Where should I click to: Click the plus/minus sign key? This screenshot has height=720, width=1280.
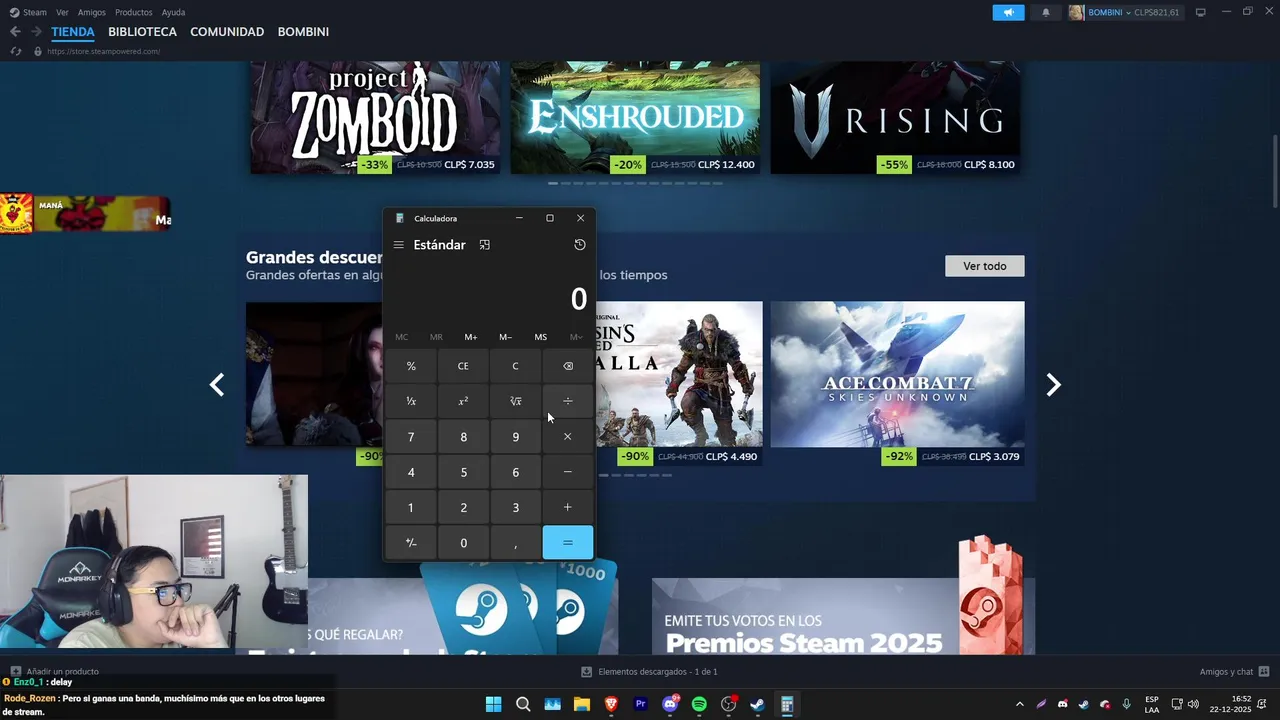(411, 543)
